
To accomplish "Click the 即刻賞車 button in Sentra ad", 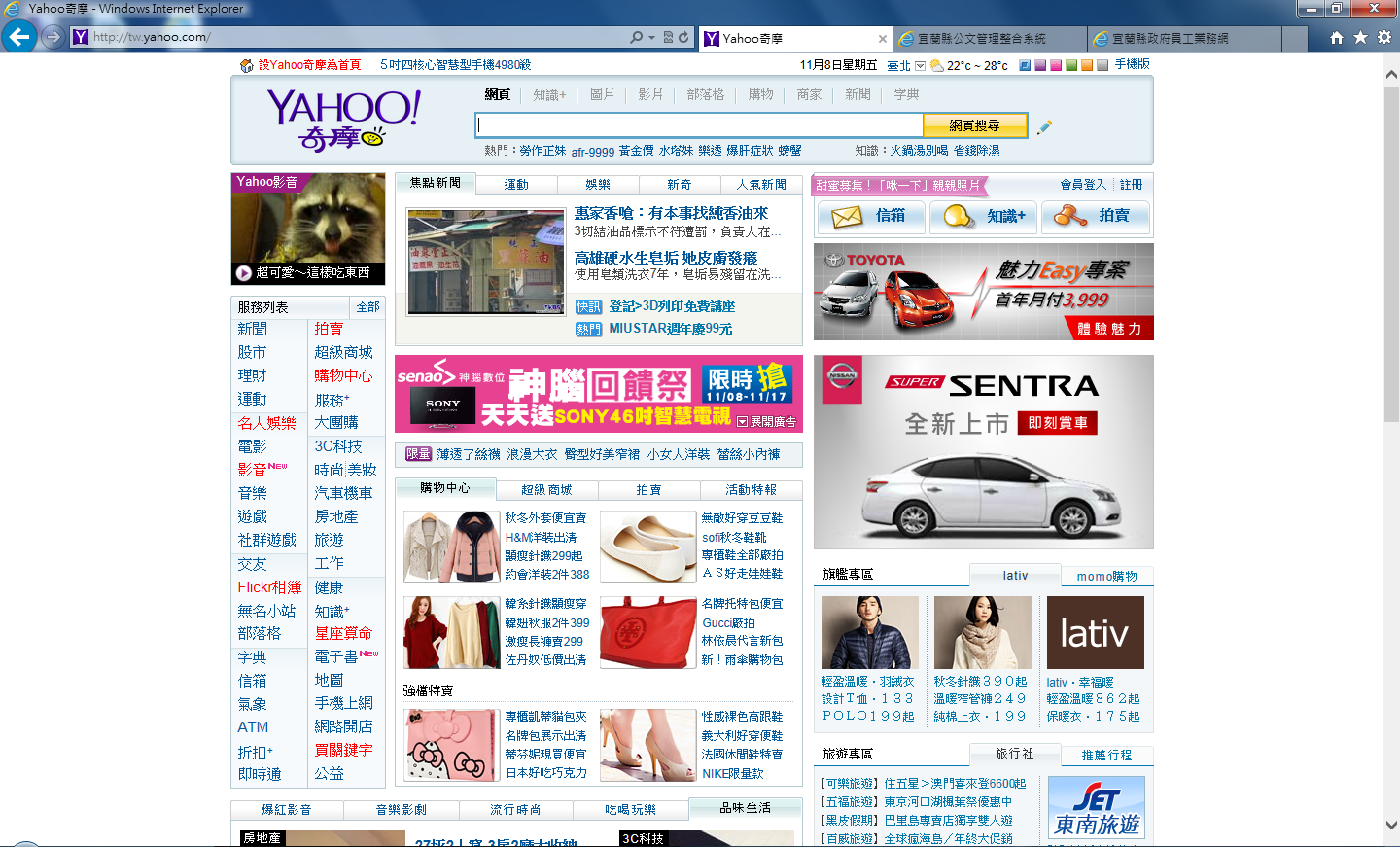I will point(1058,423).
